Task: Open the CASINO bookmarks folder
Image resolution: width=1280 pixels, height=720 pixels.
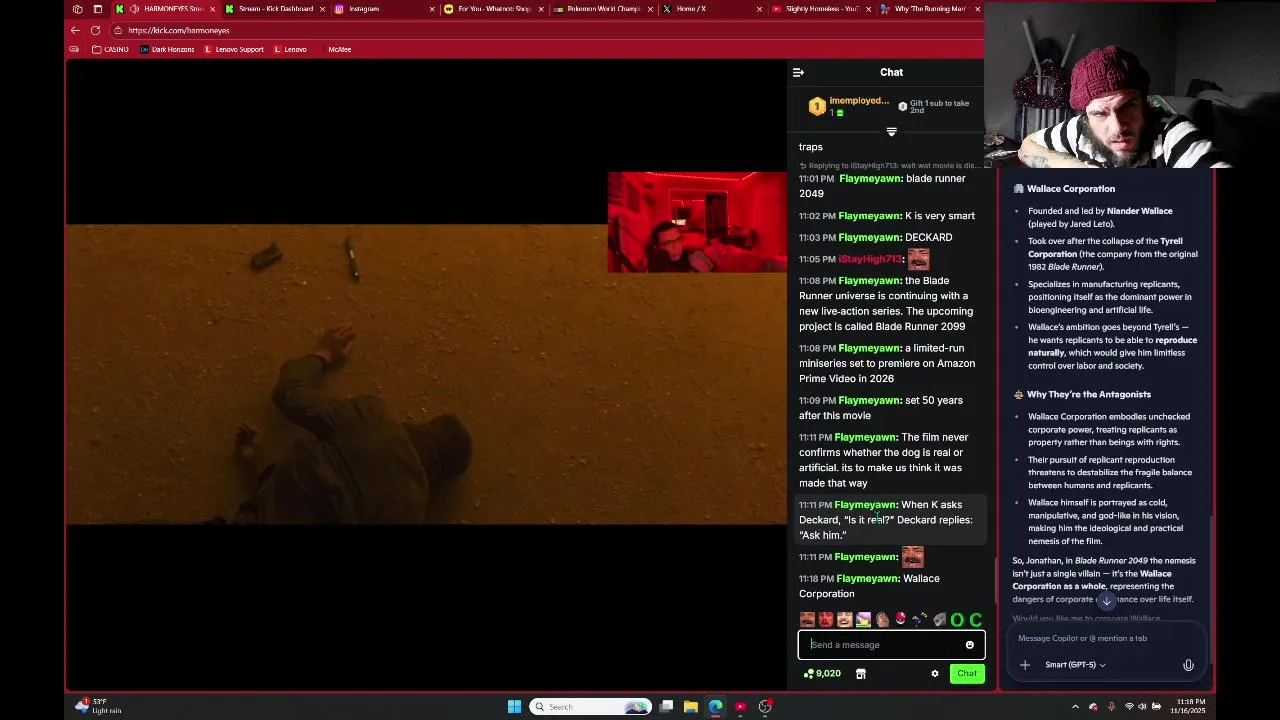Action: click(110, 49)
